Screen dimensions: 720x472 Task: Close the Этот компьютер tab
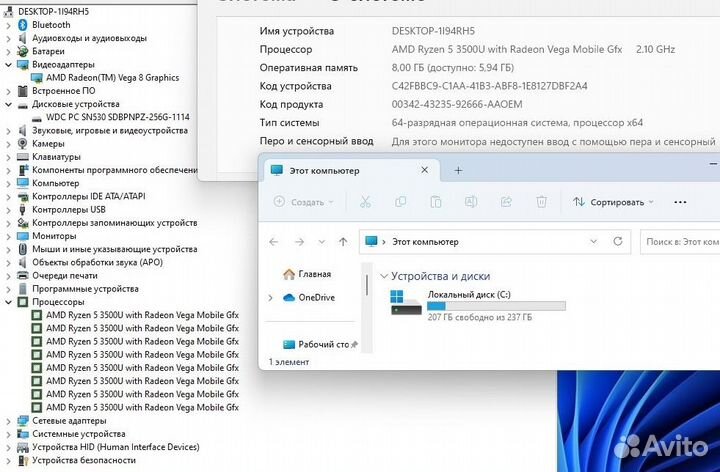(424, 170)
